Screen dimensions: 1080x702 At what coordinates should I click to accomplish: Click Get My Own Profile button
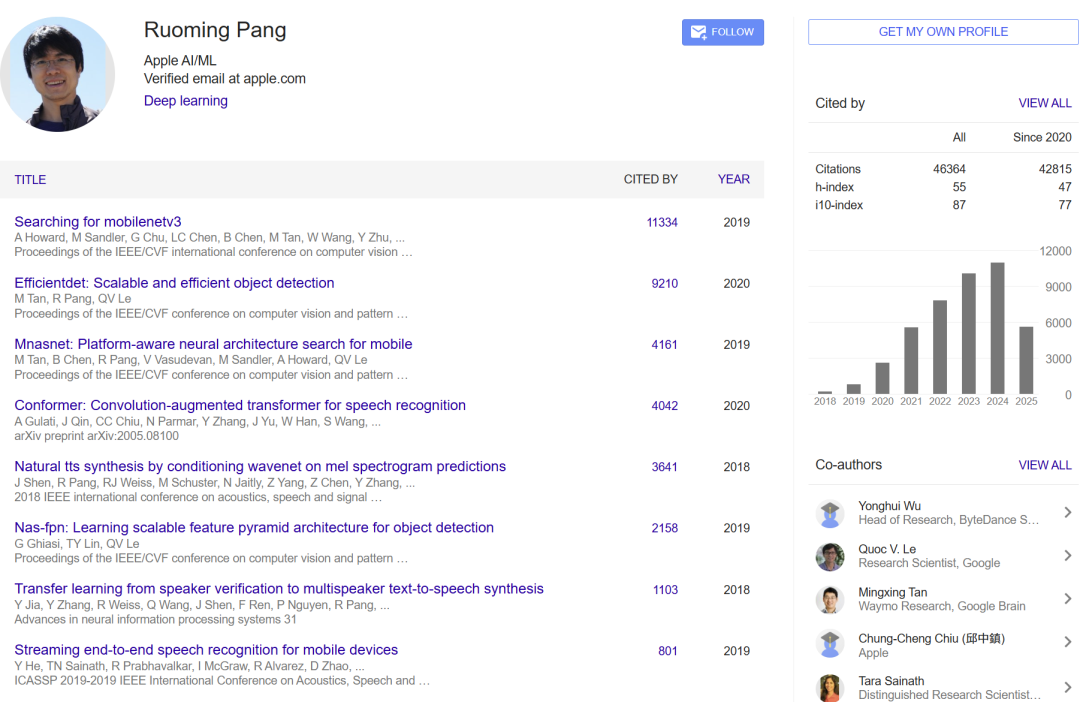[943, 32]
